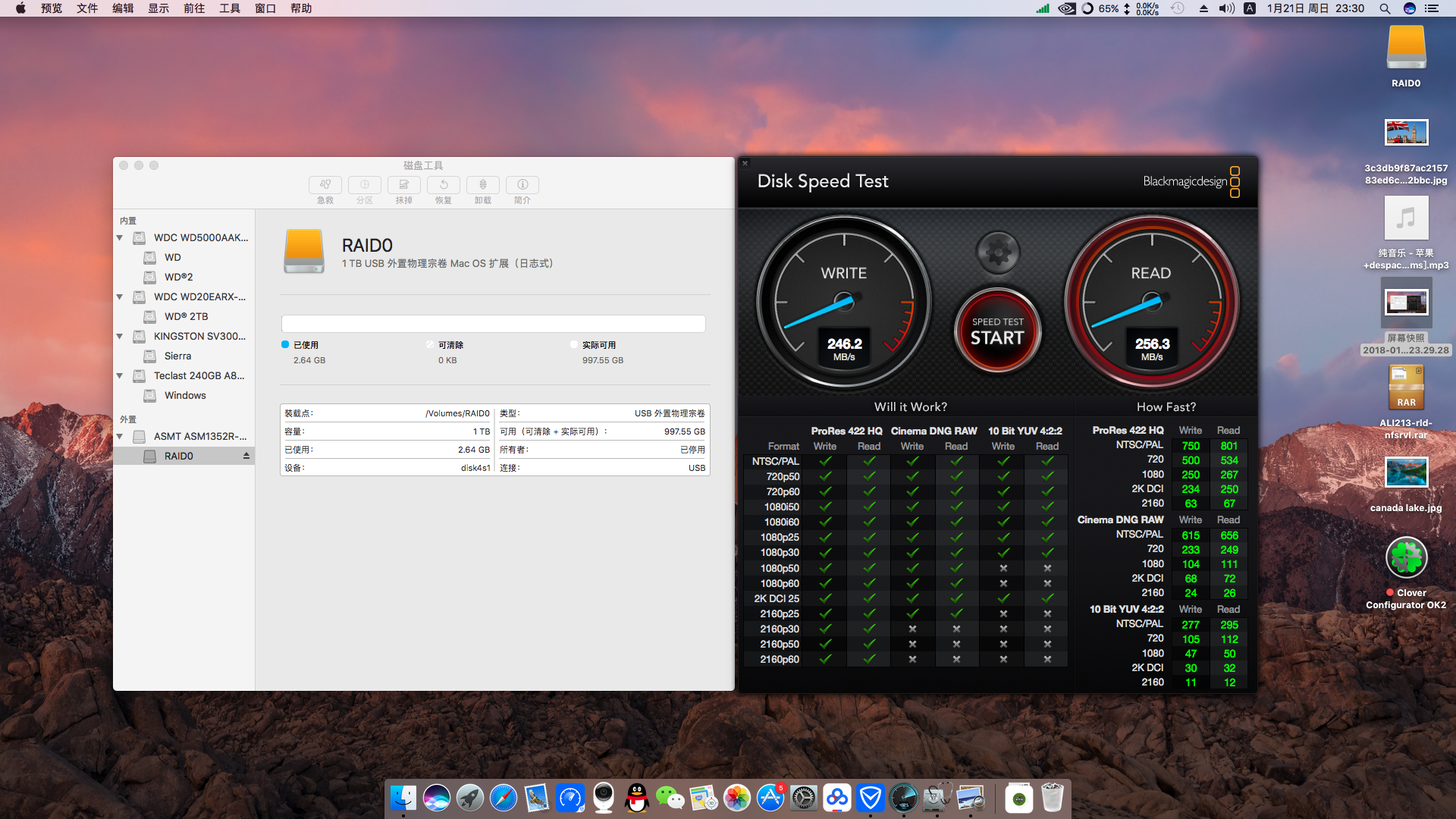Collapse Teclast 240GB disk tree
The height and width of the screenshot is (819, 1456).
coord(120,375)
